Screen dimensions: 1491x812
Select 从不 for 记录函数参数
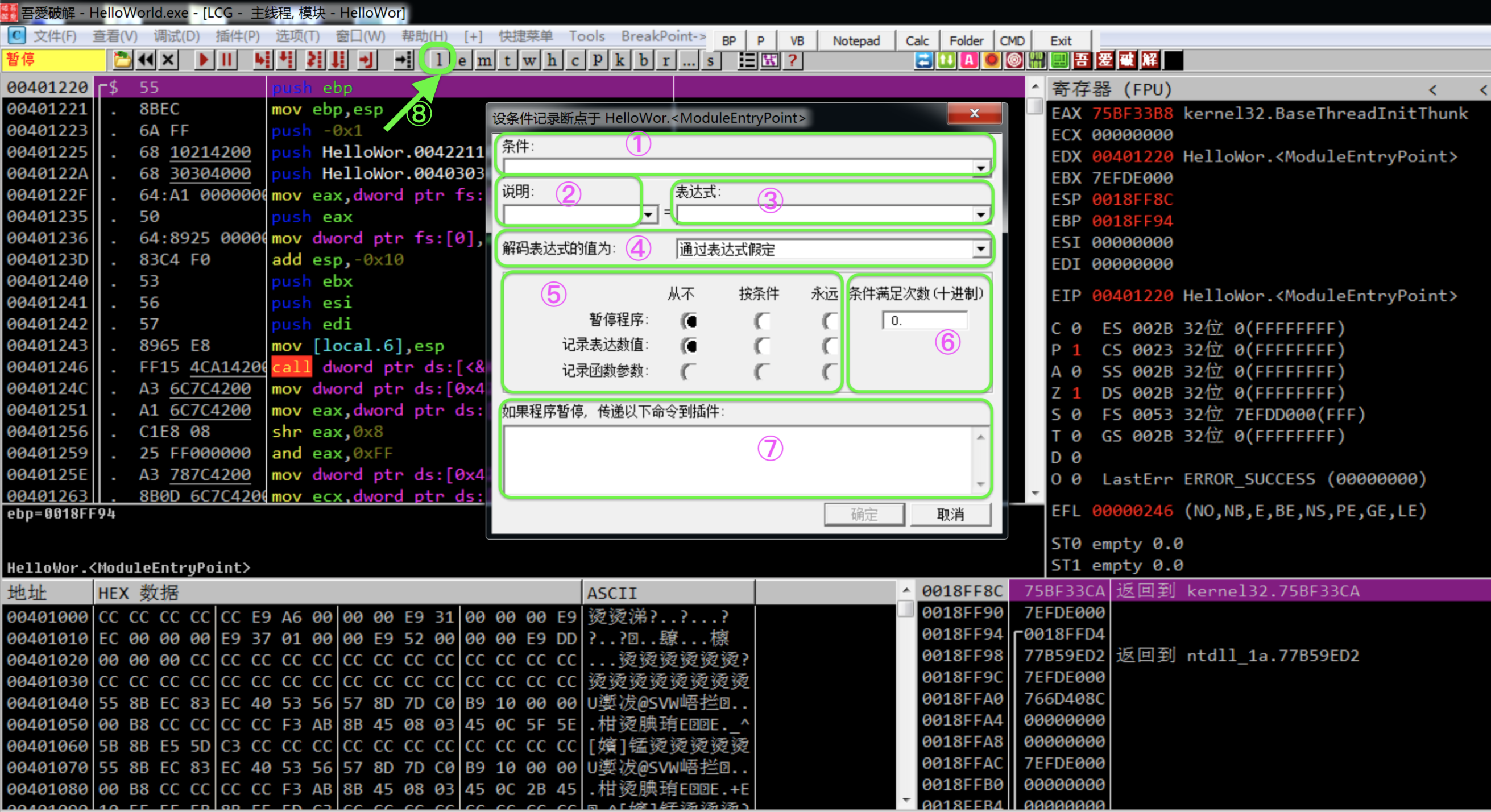[688, 371]
